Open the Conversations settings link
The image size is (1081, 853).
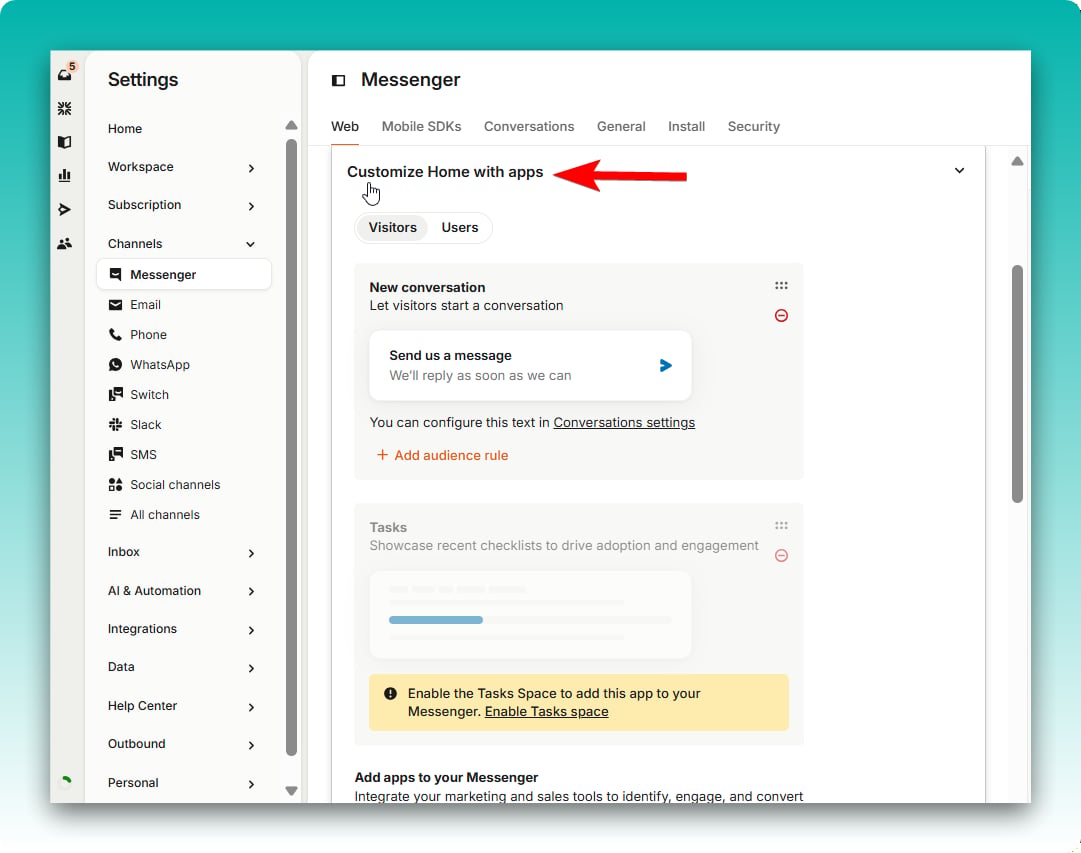click(x=624, y=422)
